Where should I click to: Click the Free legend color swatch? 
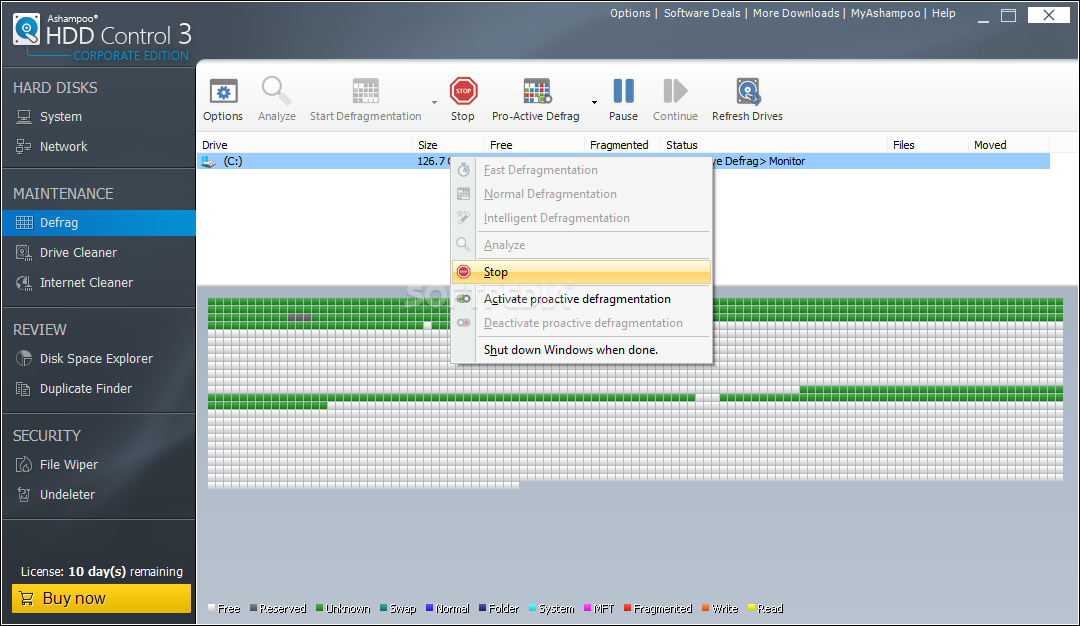pyautogui.click(x=211, y=608)
